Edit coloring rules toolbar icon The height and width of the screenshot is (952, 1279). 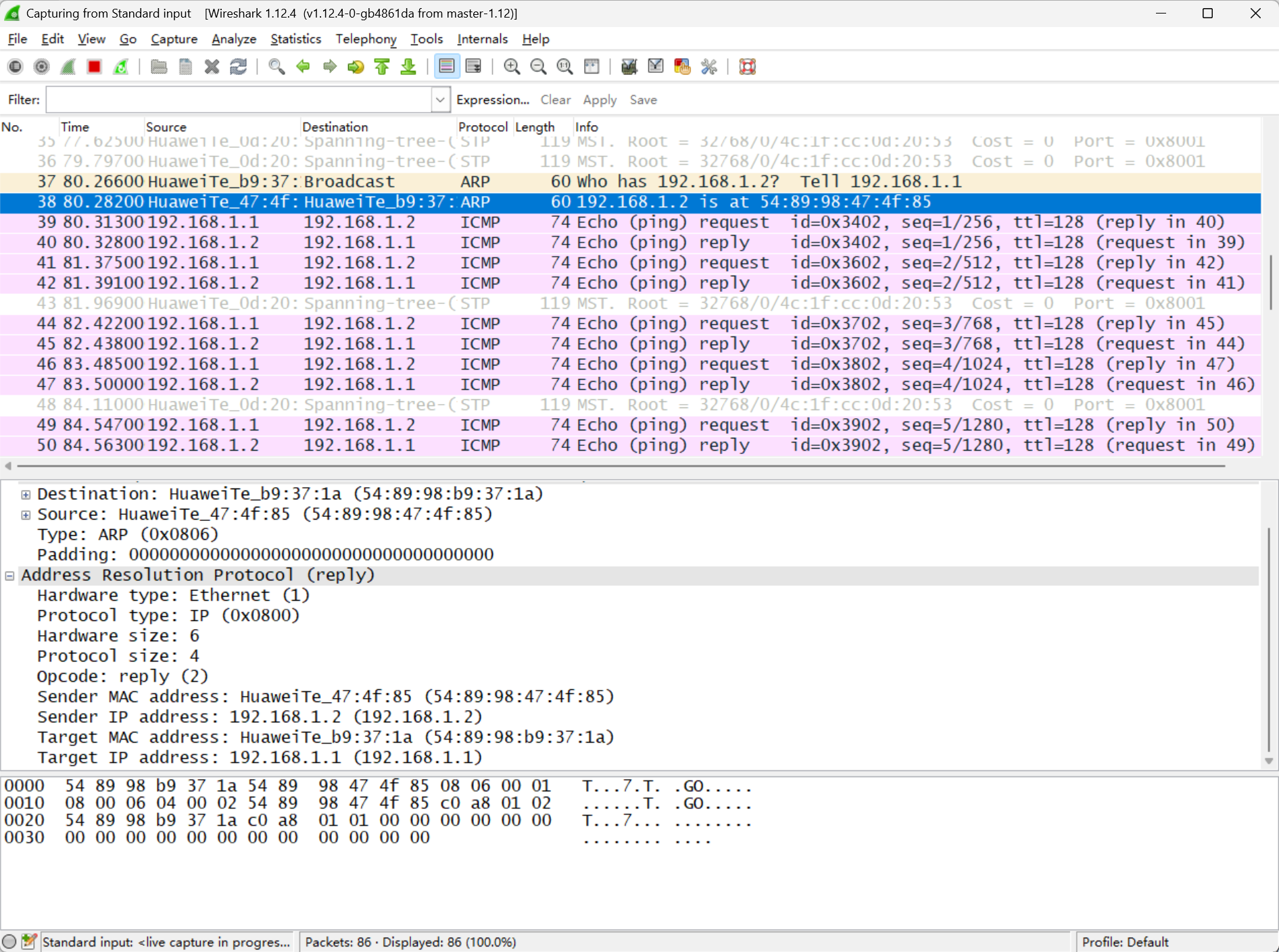682,66
